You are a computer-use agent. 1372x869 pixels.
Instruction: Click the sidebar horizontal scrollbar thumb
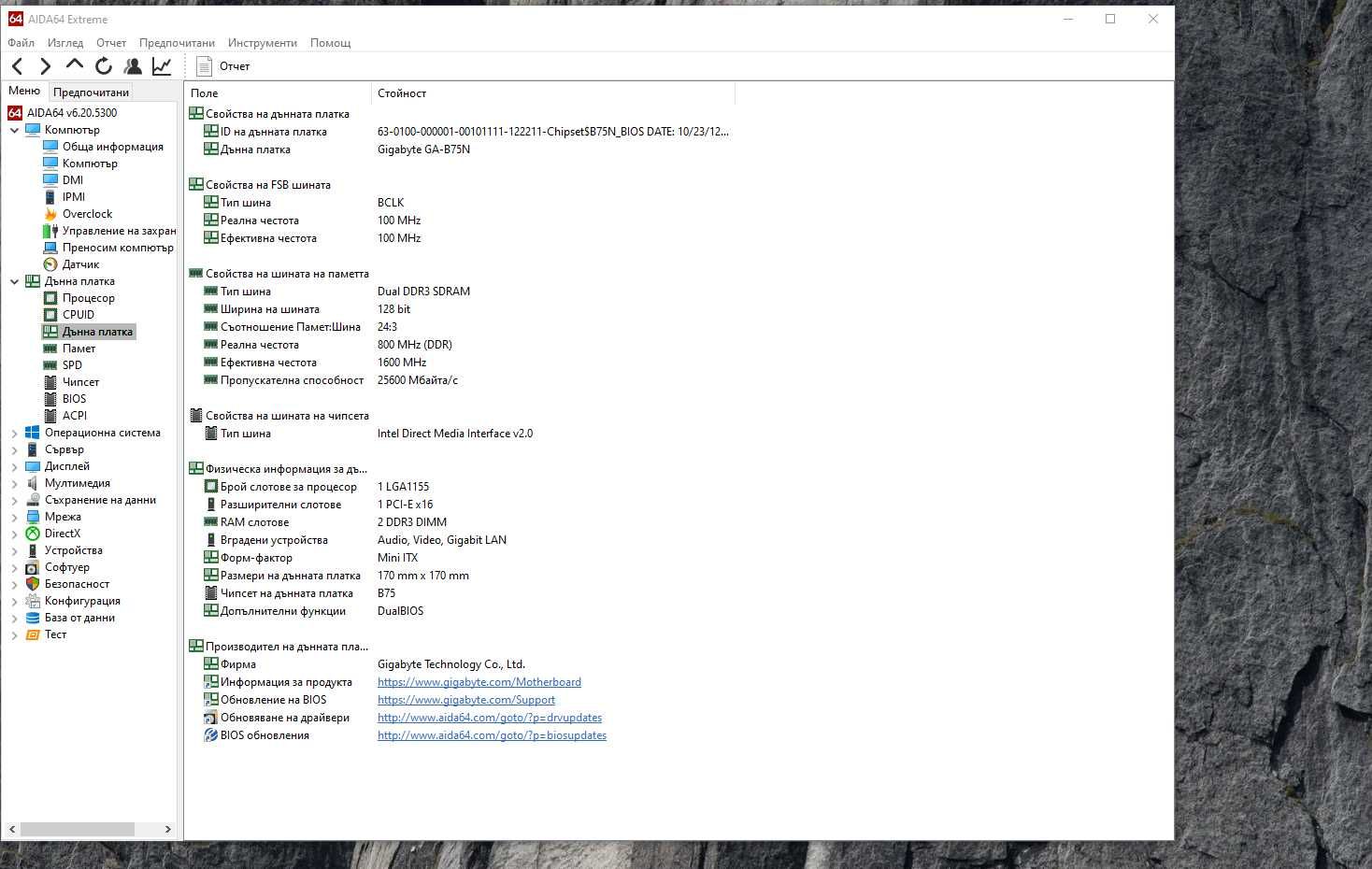pos(78,829)
